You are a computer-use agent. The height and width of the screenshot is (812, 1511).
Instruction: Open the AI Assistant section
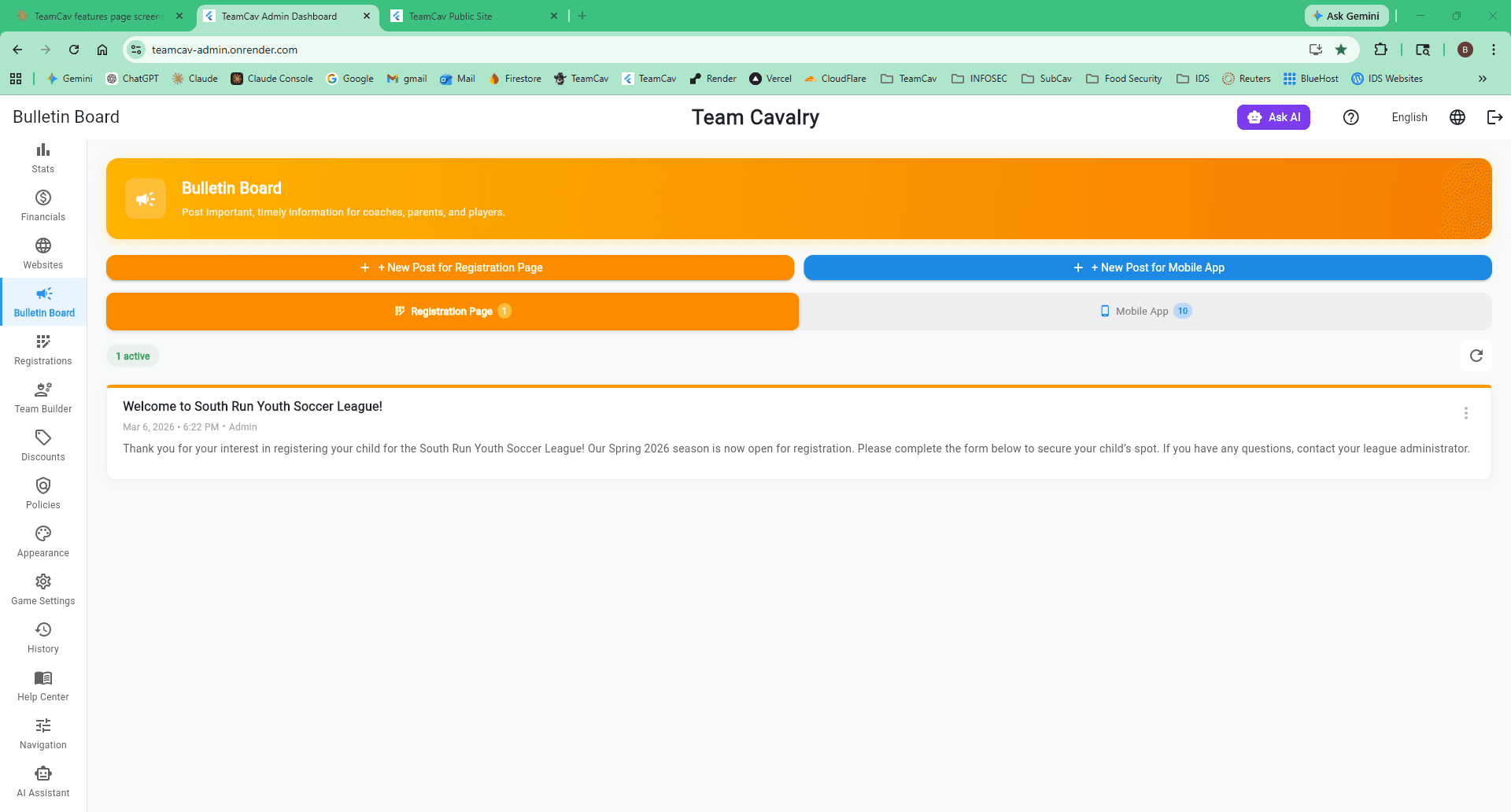(43, 781)
